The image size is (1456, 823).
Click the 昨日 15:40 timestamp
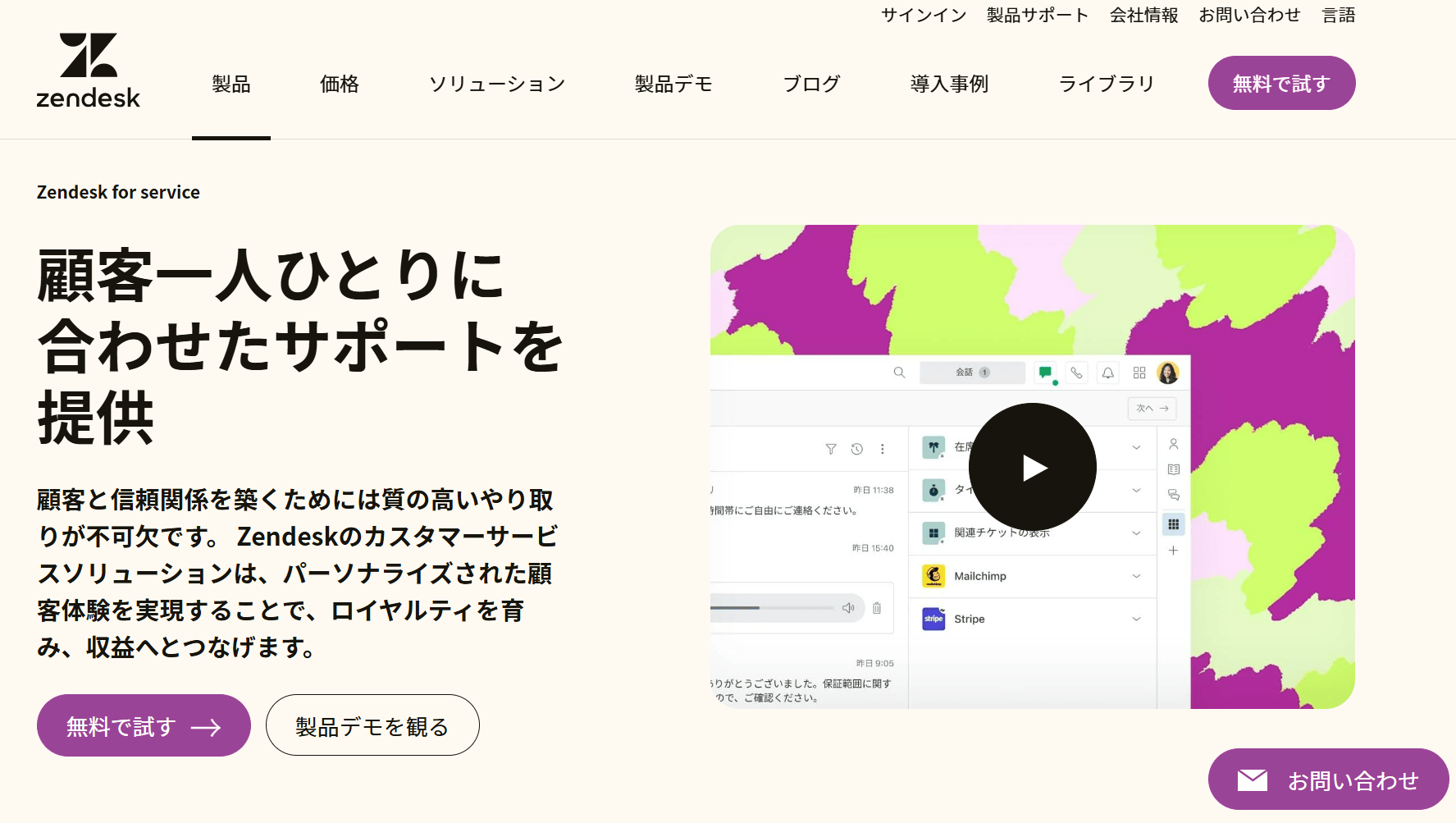click(873, 548)
